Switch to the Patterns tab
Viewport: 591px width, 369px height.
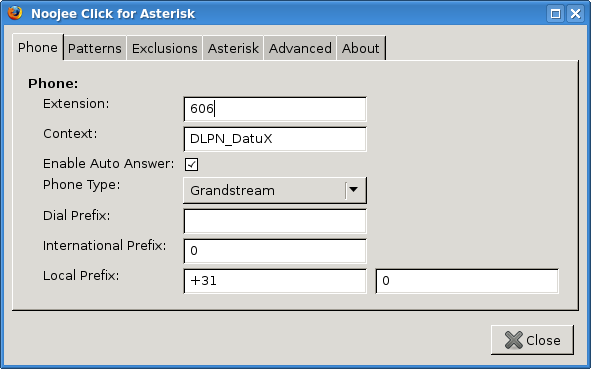point(95,48)
